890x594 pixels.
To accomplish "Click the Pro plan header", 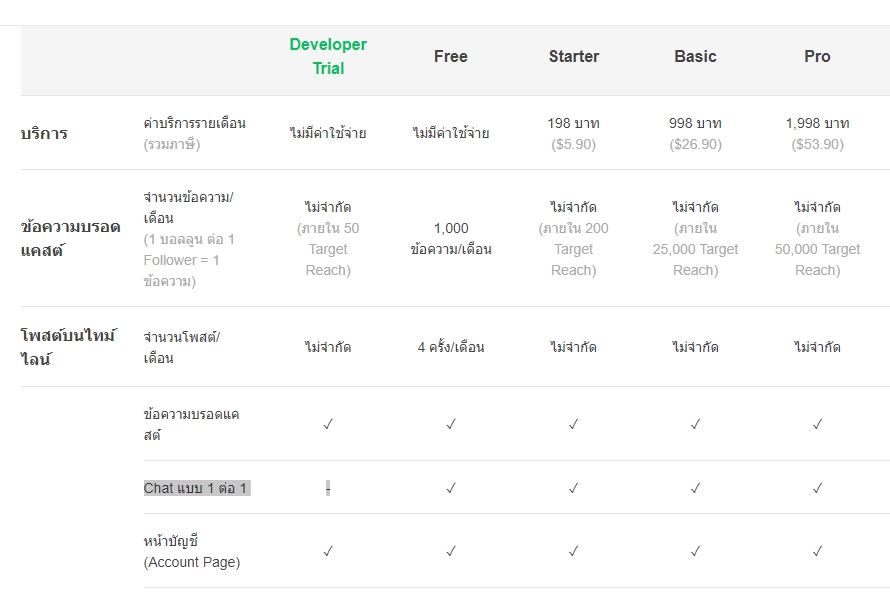I will 817,56.
